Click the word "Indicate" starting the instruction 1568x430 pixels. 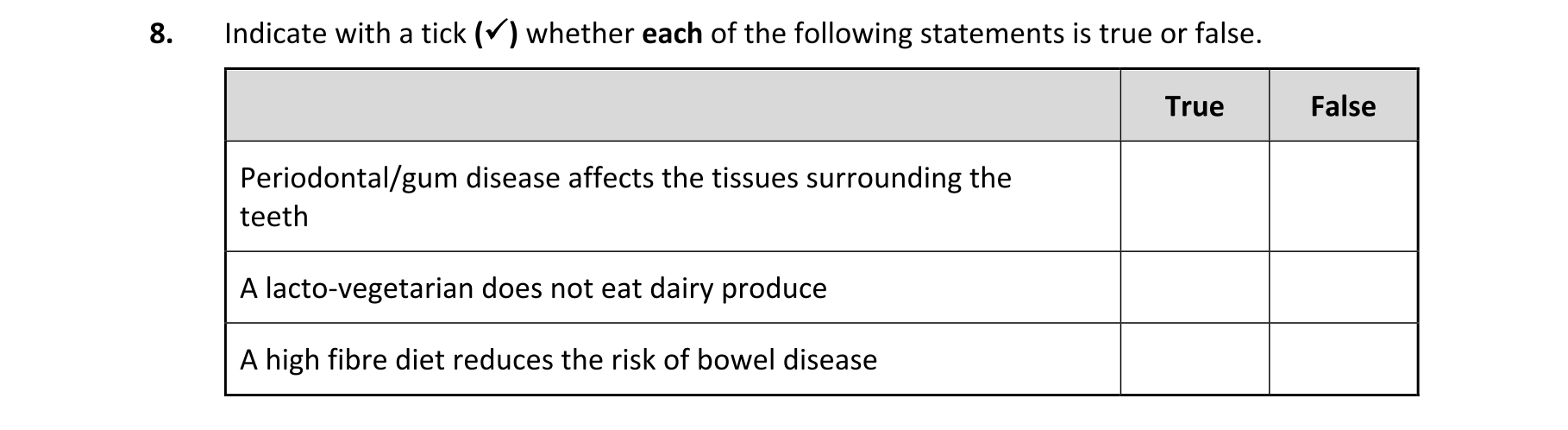(277, 34)
